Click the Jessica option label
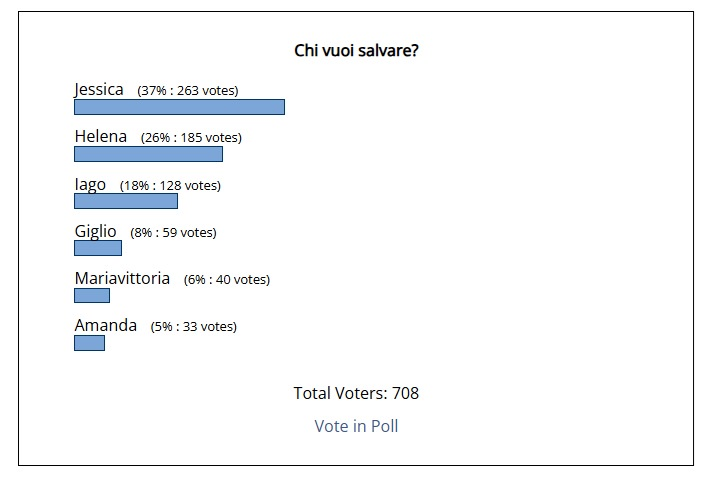The width and height of the screenshot is (712, 485). click(99, 90)
